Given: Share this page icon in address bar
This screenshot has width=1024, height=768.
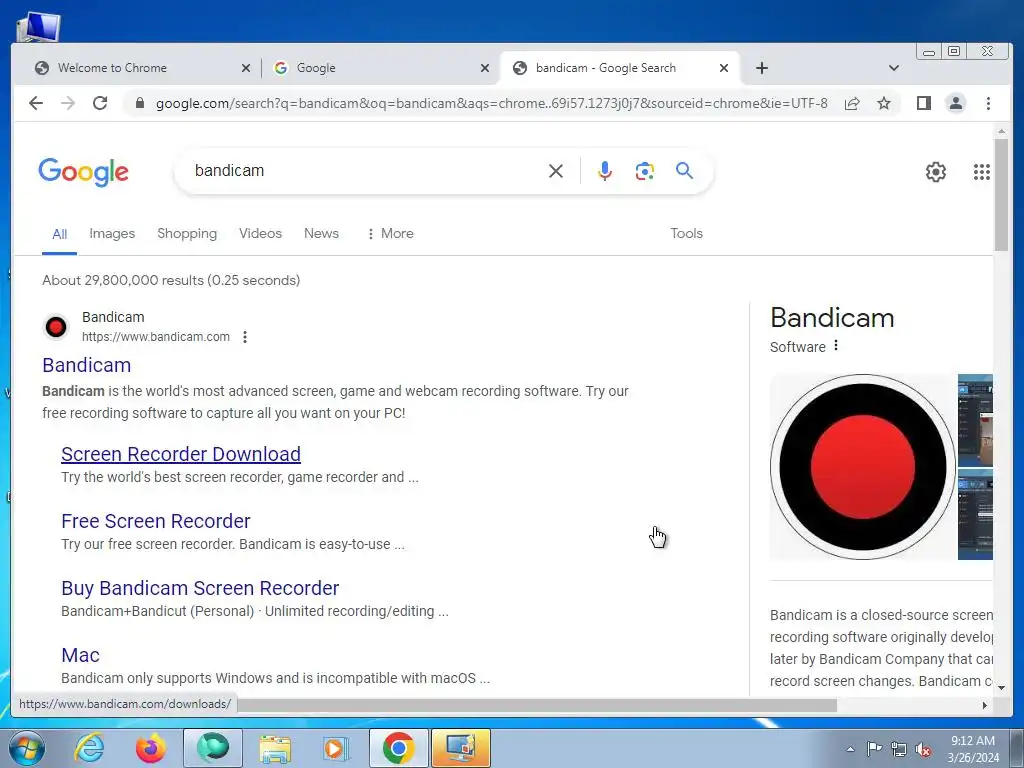Looking at the screenshot, I should coord(852,103).
